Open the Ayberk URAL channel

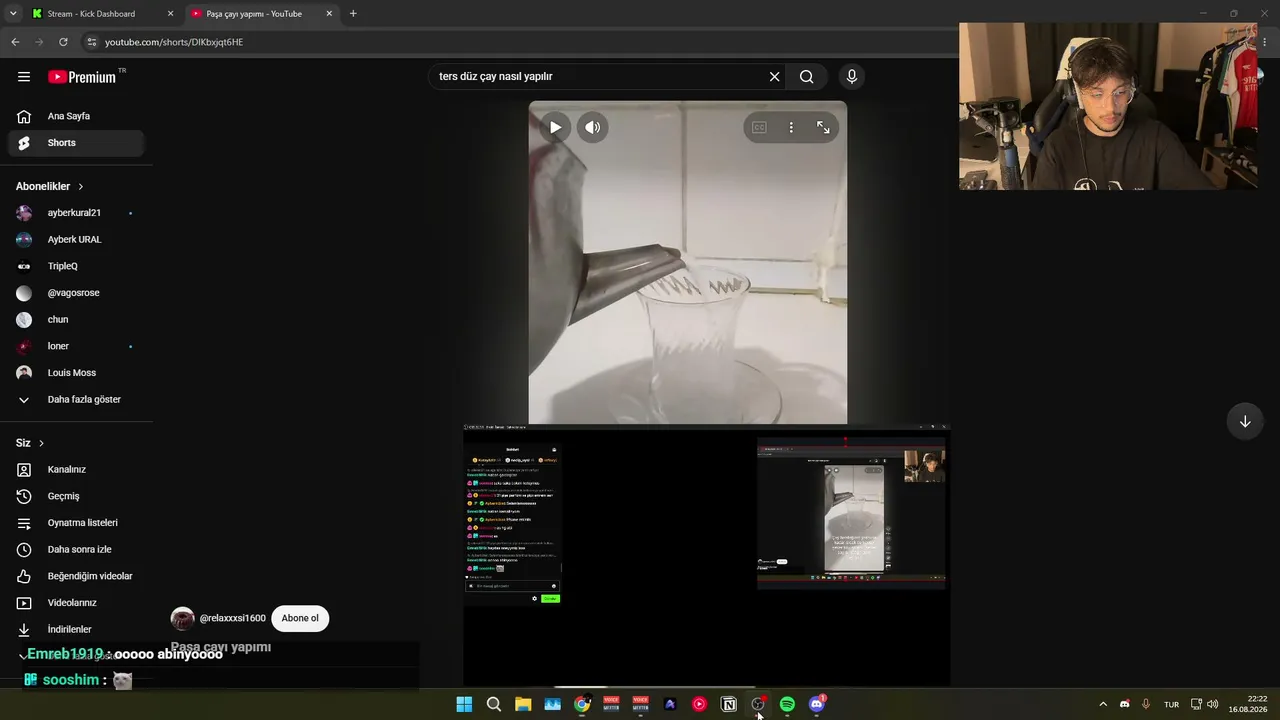pos(76,240)
